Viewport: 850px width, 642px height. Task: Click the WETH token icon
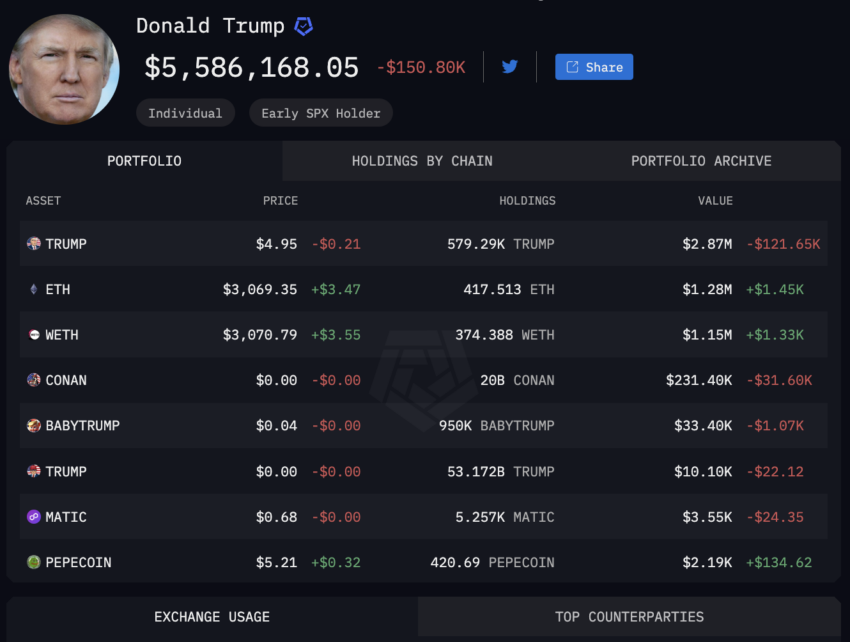click(x=34, y=335)
